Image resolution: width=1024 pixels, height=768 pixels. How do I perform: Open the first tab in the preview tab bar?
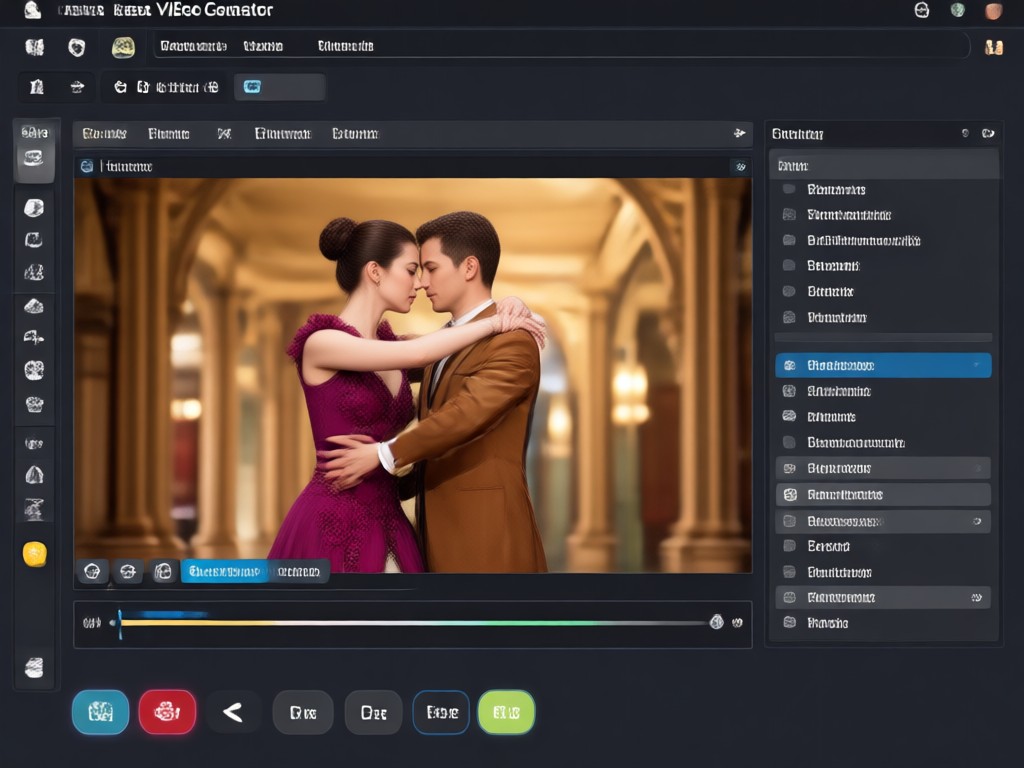click(104, 134)
